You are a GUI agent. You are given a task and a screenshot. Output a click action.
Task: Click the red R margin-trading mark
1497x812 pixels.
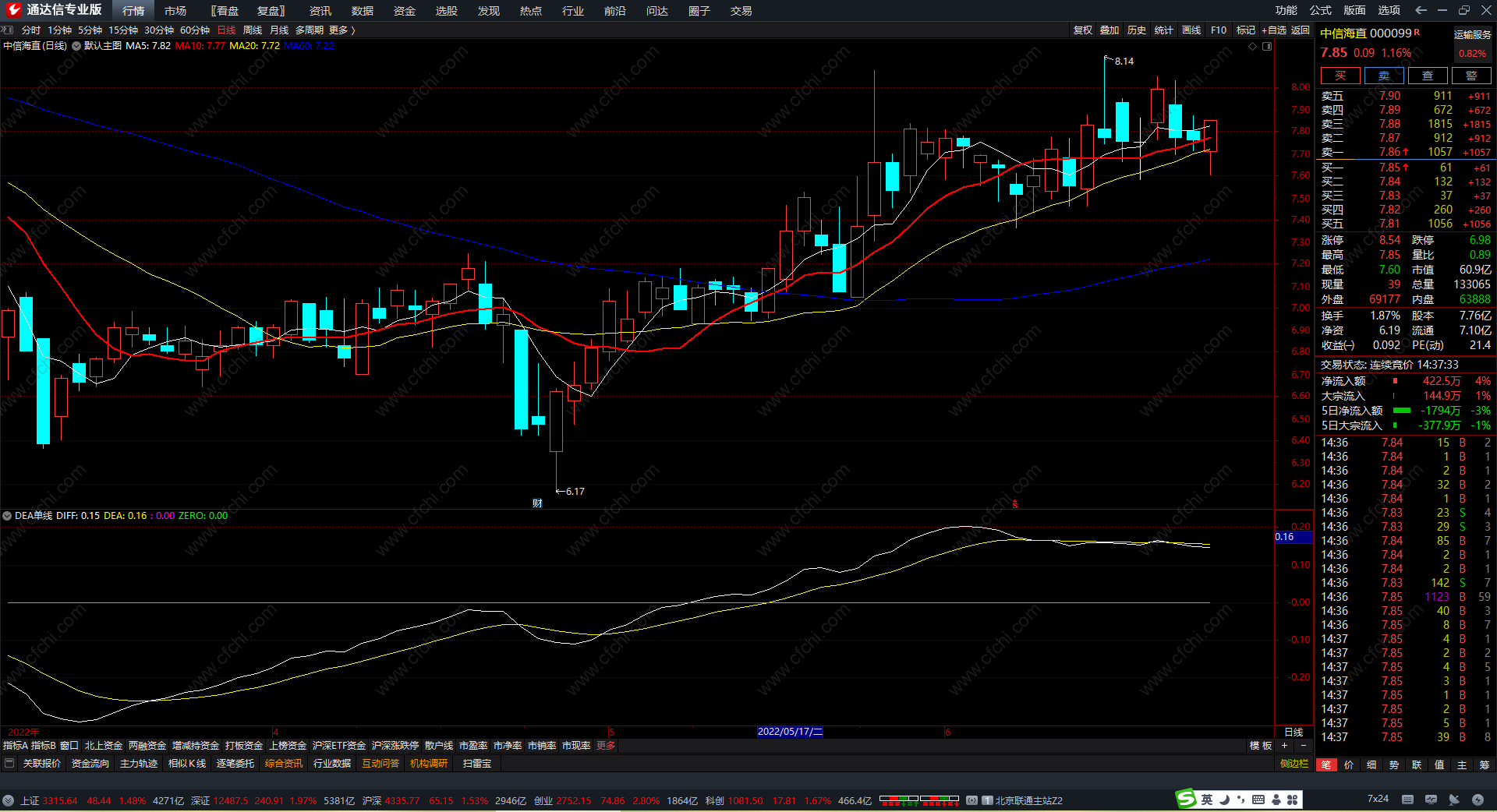pyautogui.click(x=1417, y=32)
